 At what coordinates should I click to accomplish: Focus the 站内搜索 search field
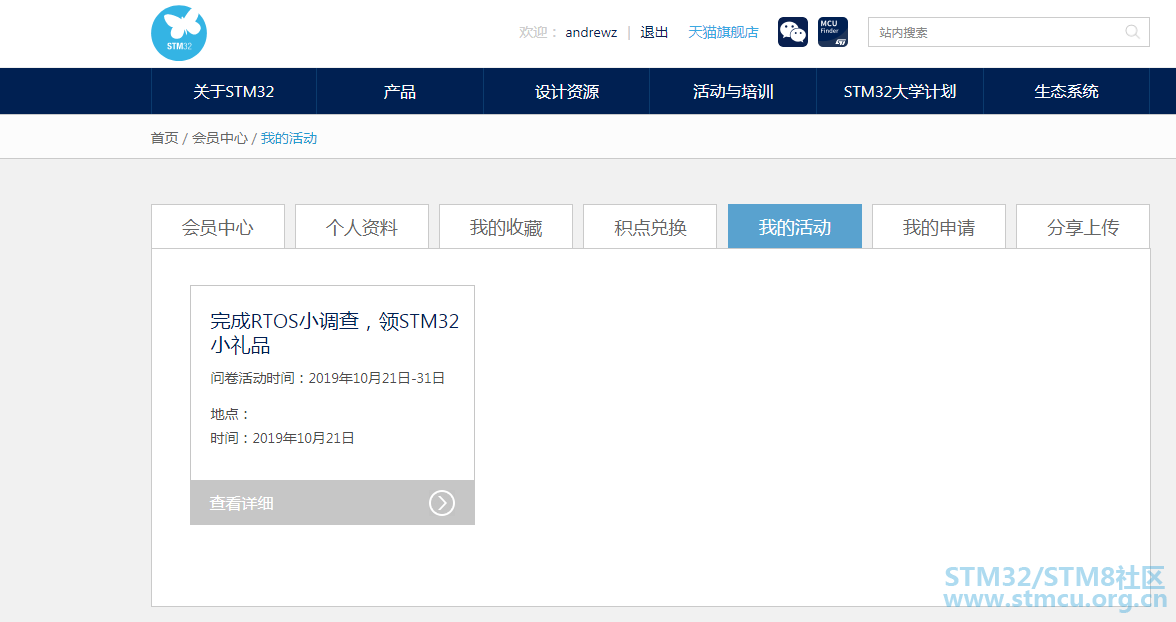click(x=1009, y=32)
